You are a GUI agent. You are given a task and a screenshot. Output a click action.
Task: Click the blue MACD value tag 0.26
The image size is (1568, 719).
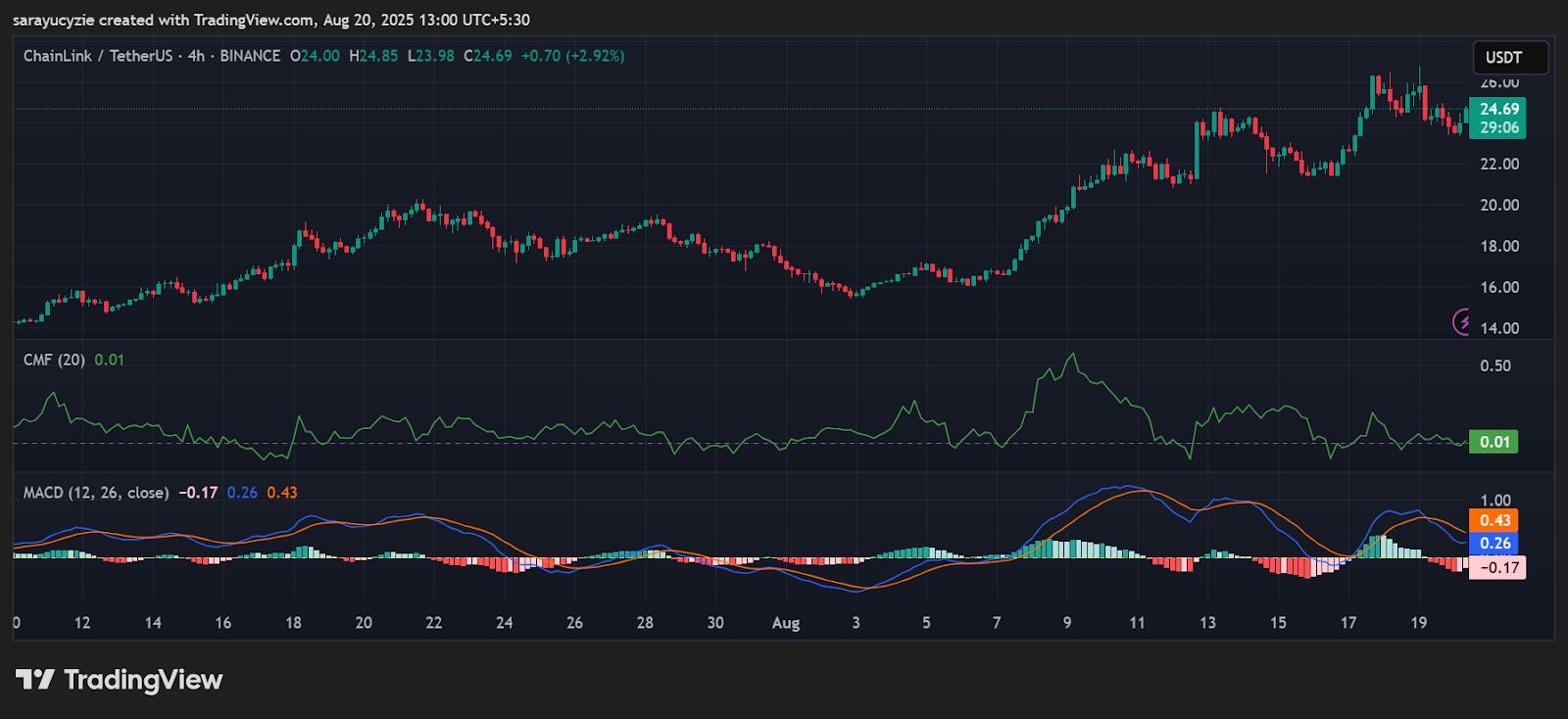(x=1494, y=544)
